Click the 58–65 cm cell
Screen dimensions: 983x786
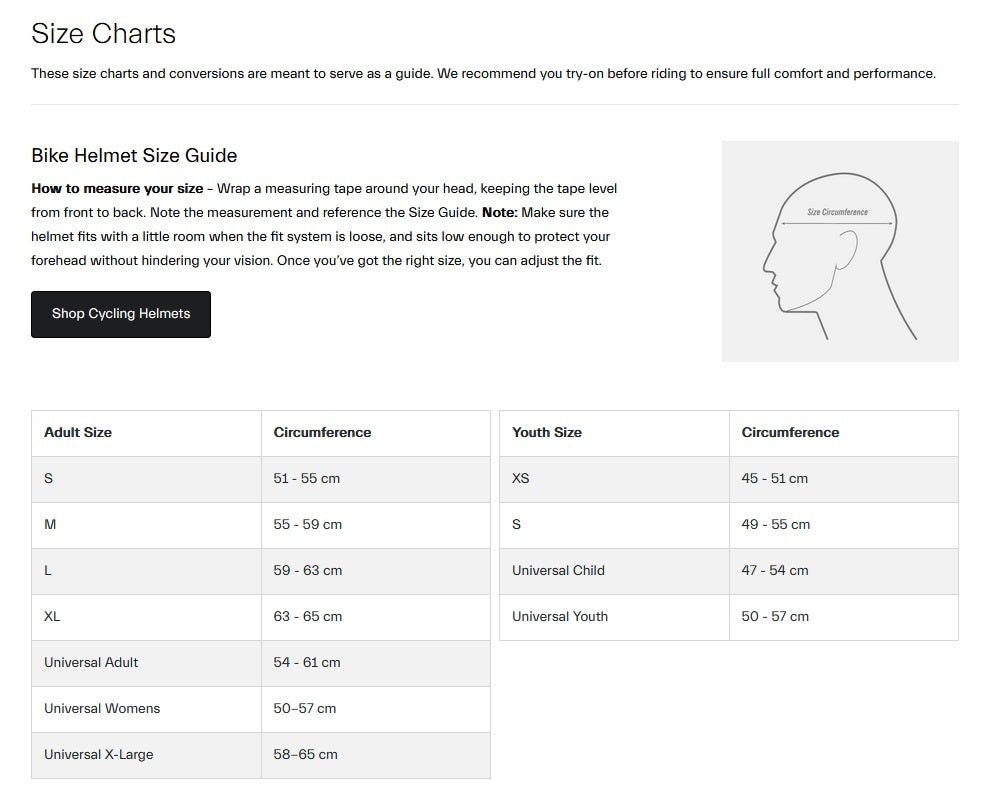(376, 755)
